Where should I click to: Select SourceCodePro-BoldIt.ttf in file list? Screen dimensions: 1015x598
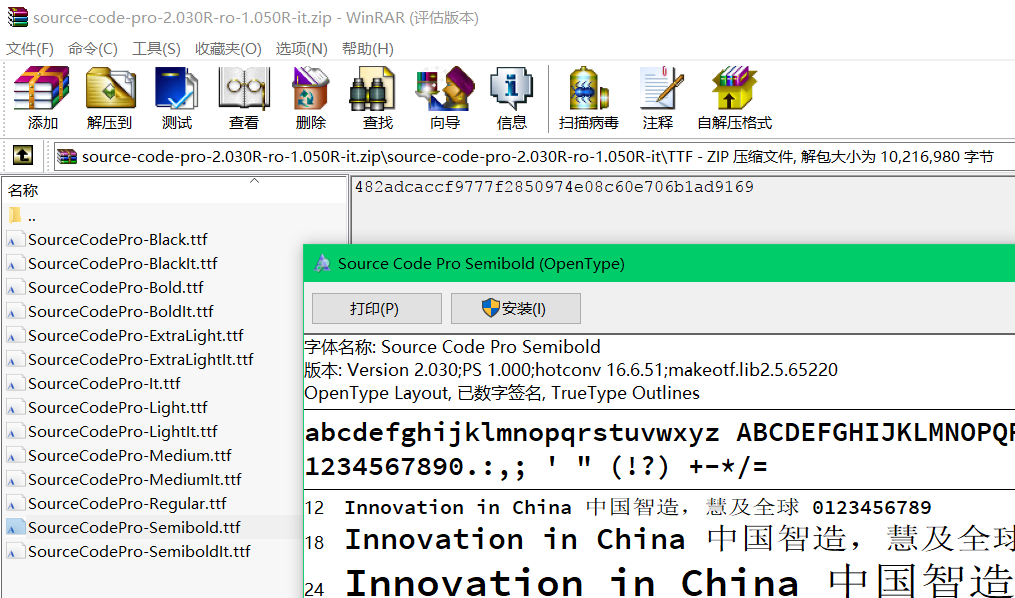point(120,311)
